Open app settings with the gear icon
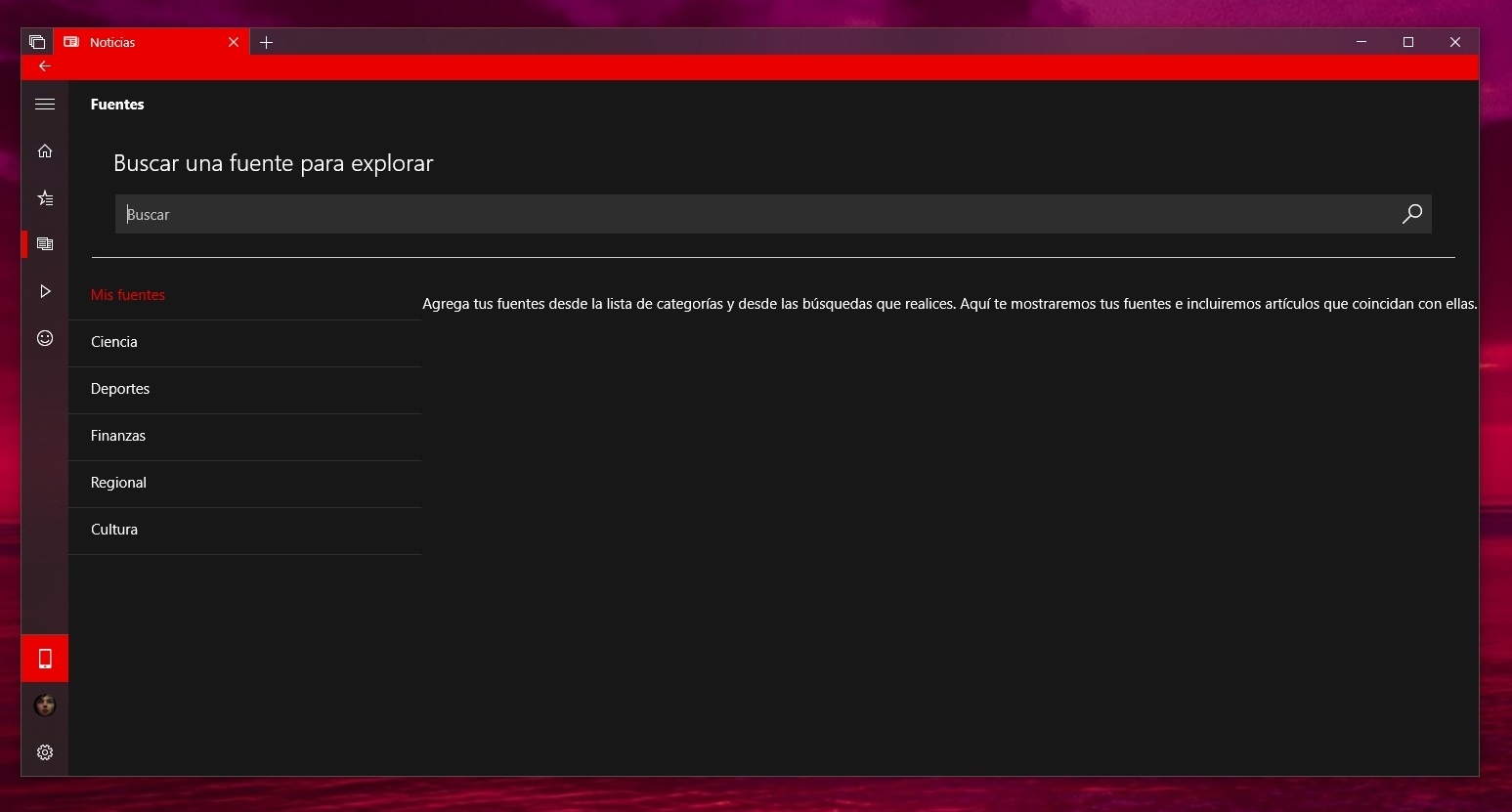 [44, 751]
